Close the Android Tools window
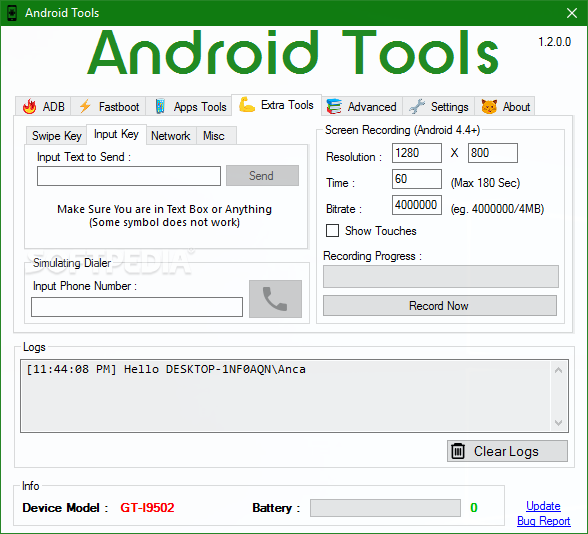 pos(572,13)
